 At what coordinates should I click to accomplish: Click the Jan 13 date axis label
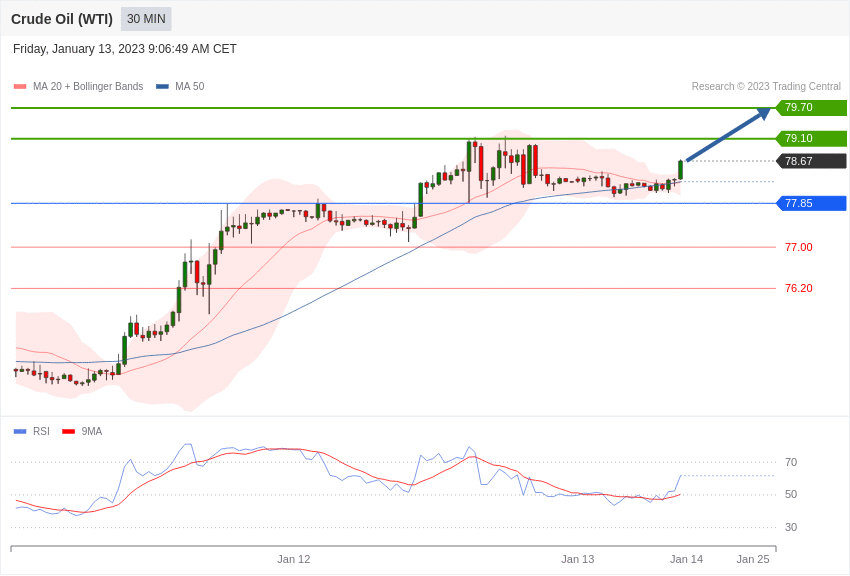[577, 559]
